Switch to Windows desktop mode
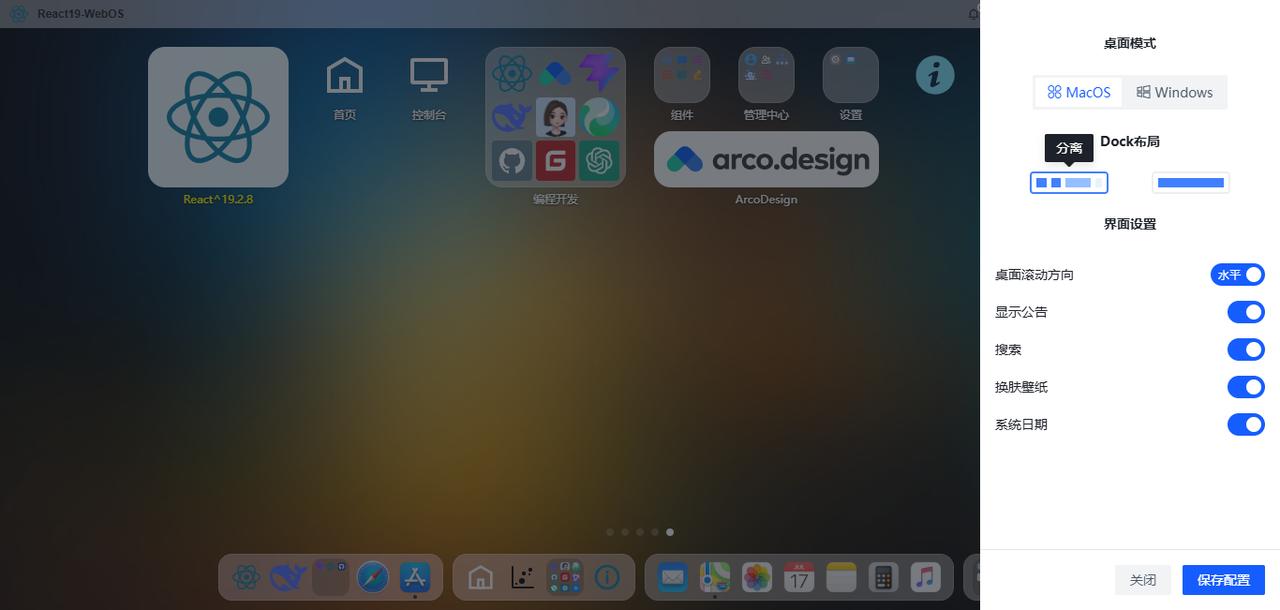 point(1174,92)
